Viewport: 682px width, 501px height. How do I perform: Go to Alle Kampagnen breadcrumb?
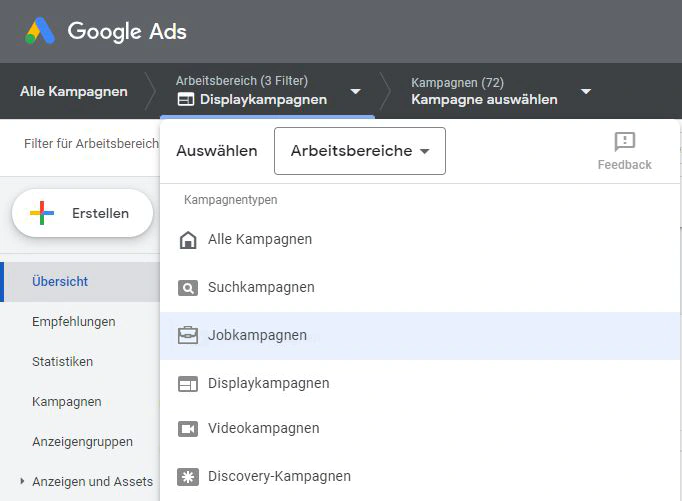74,91
